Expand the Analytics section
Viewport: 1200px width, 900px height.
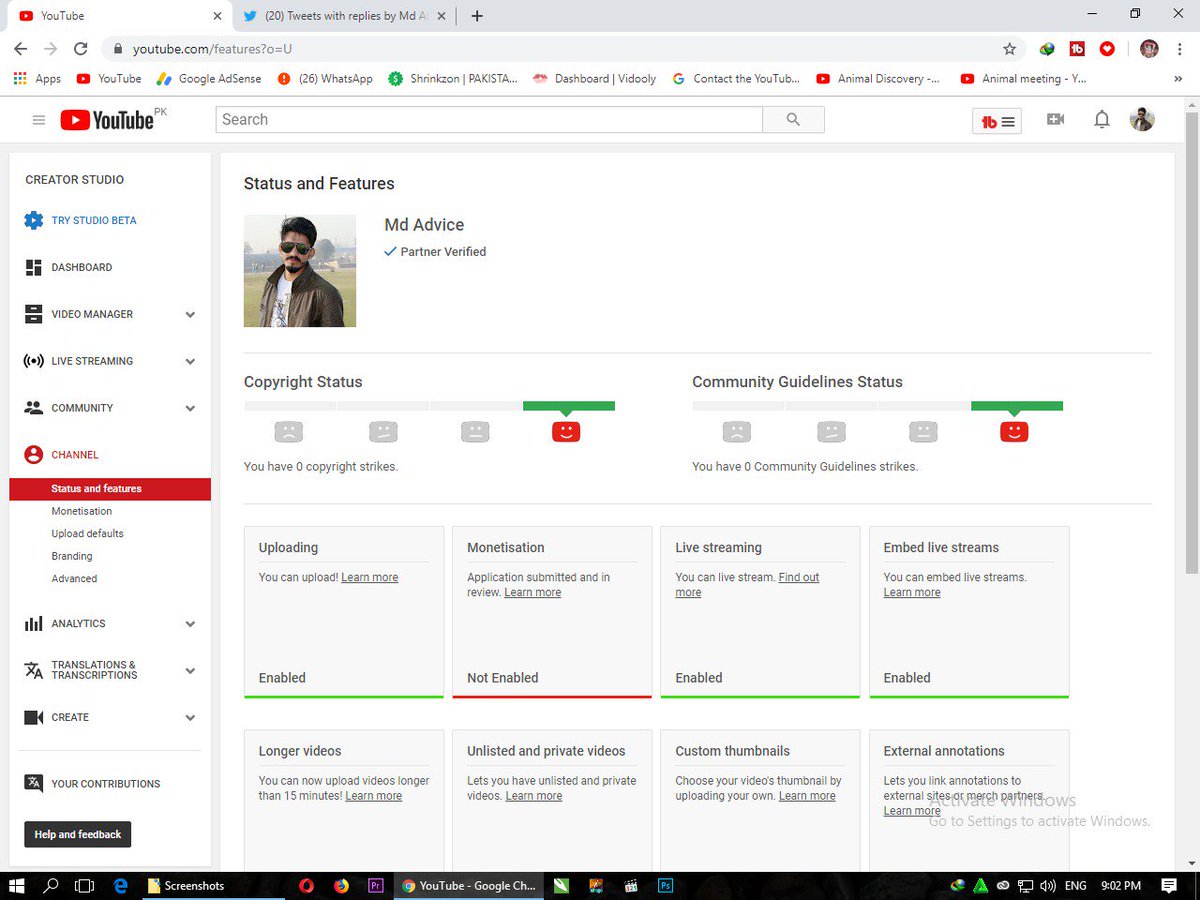190,624
